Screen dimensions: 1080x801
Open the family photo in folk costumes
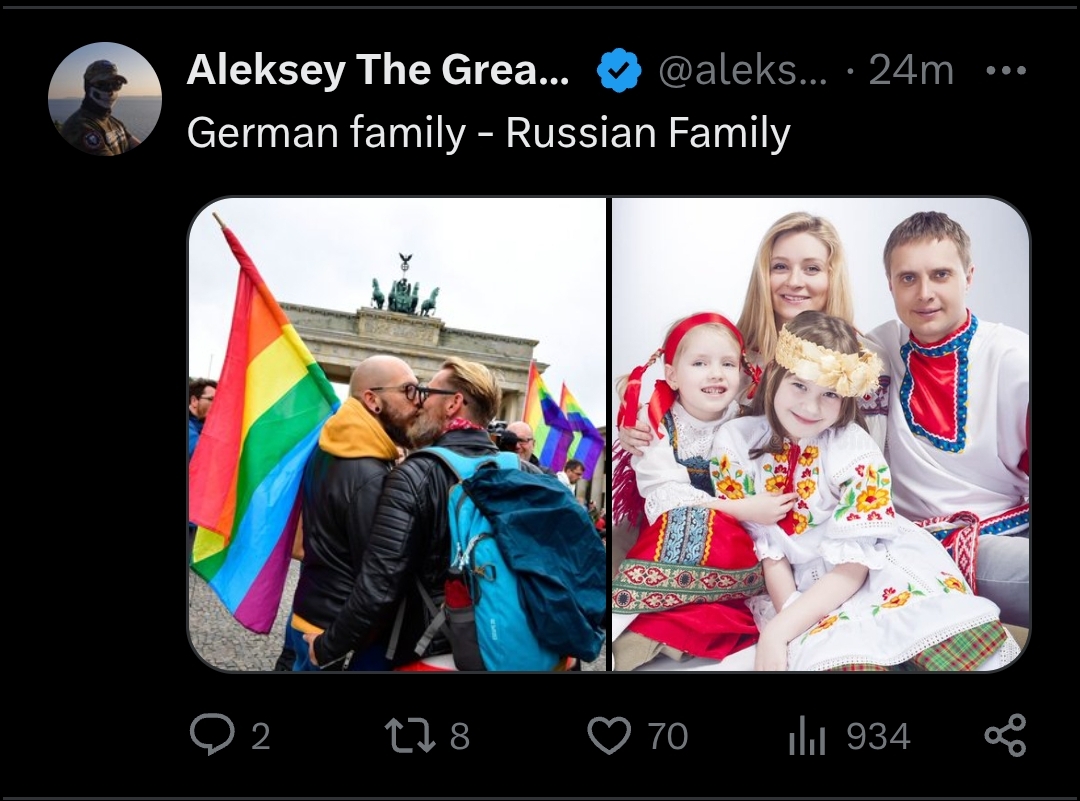tap(821, 434)
